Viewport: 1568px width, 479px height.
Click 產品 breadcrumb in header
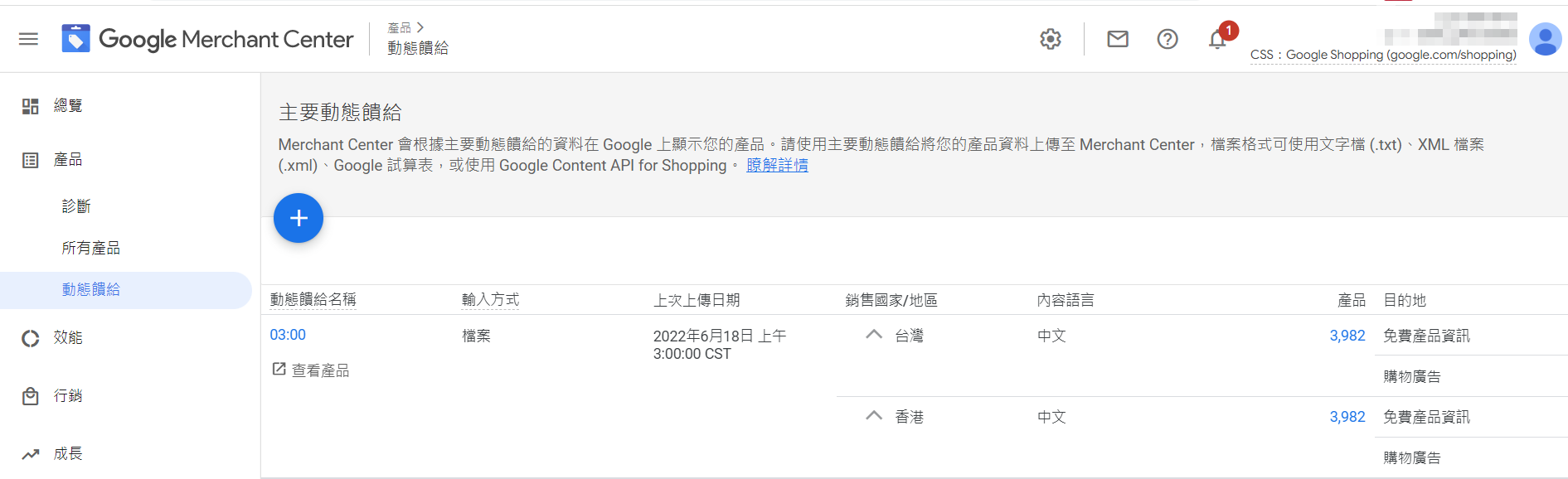tap(400, 27)
